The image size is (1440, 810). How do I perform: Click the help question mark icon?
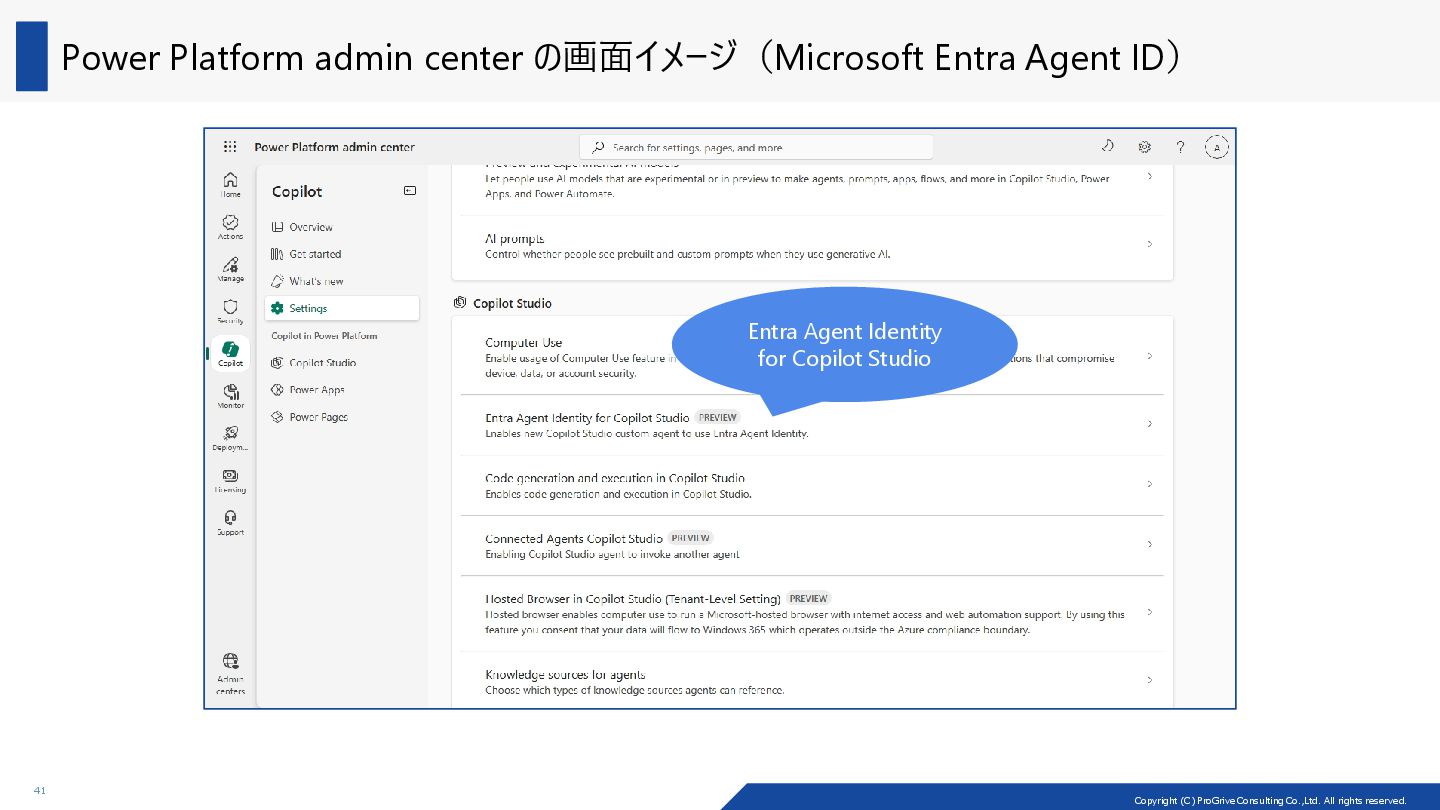pyautogui.click(x=1180, y=147)
